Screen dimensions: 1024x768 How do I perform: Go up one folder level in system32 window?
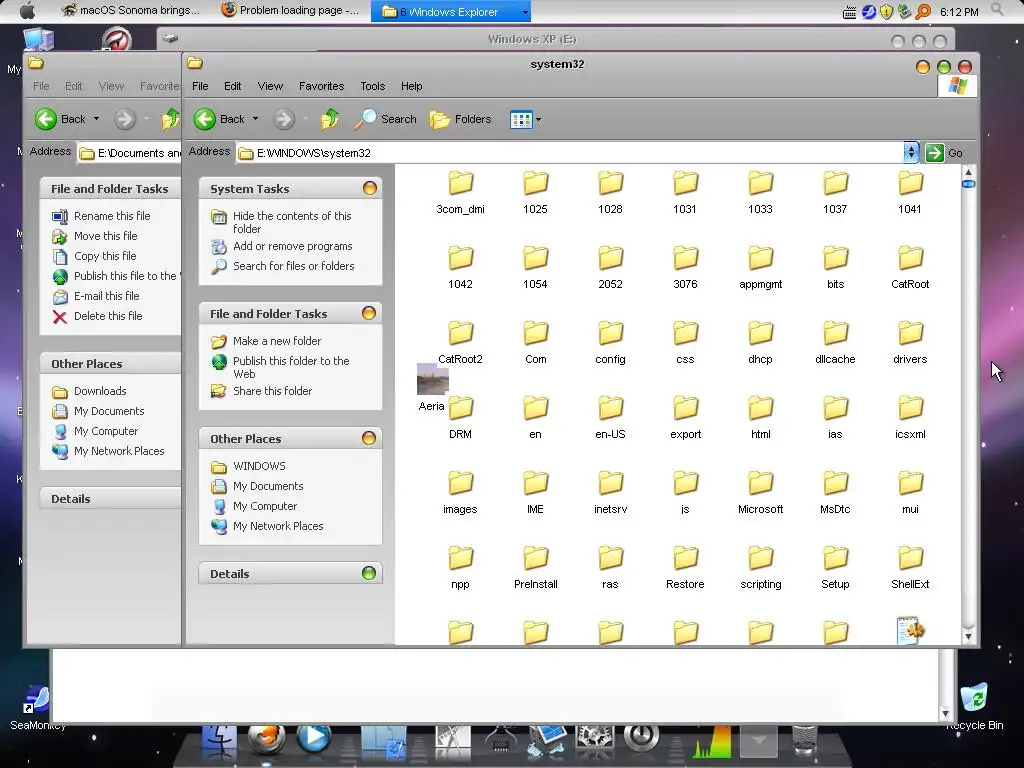(x=330, y=119)
